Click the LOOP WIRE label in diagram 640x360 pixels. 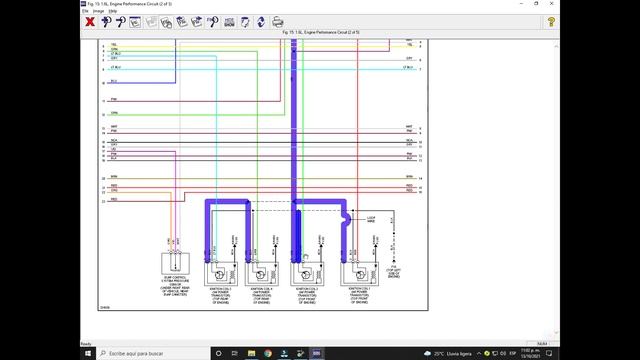(x=371, y=220)
